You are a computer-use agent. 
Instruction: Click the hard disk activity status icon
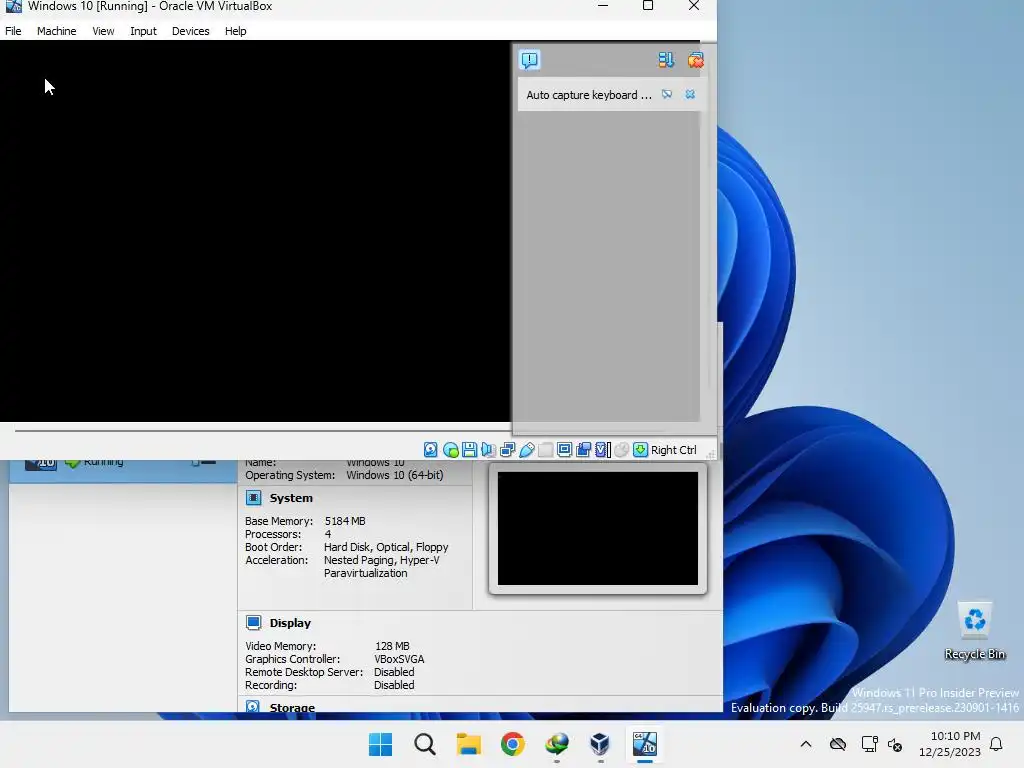430,449
